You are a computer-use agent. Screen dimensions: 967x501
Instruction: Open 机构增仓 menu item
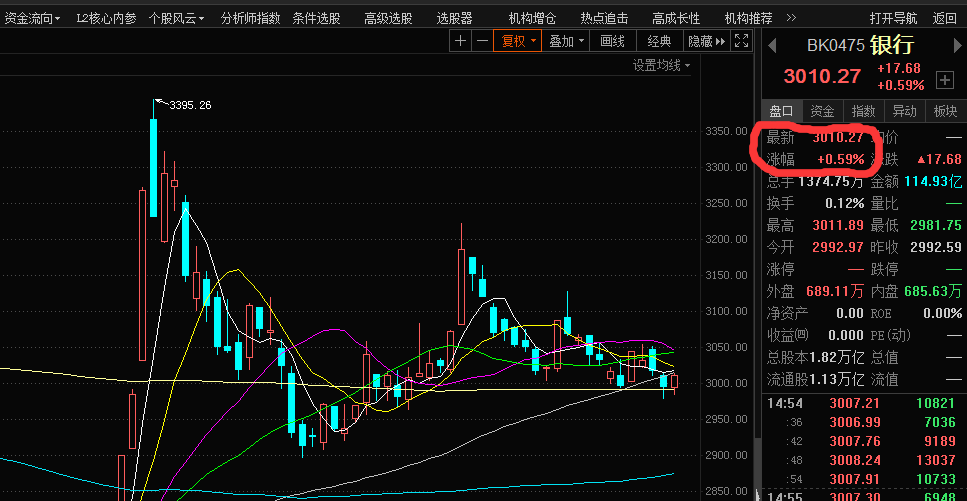[x=532, y=19]
